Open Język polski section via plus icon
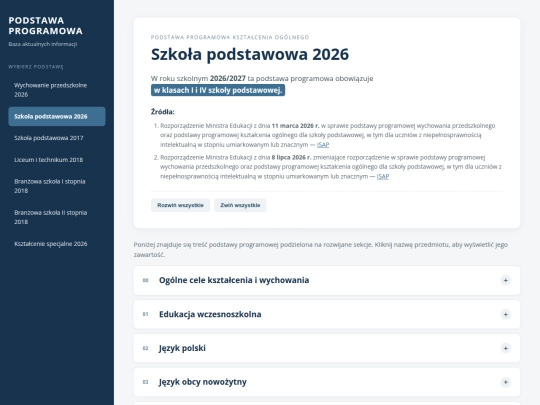Image resolution: width=540 pixels, height=405 pixels. coord(505,348)
